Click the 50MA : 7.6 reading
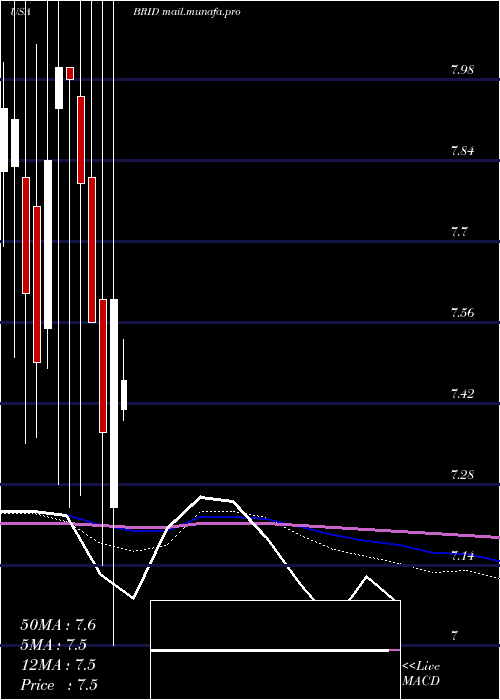 (x=58, y=625)
